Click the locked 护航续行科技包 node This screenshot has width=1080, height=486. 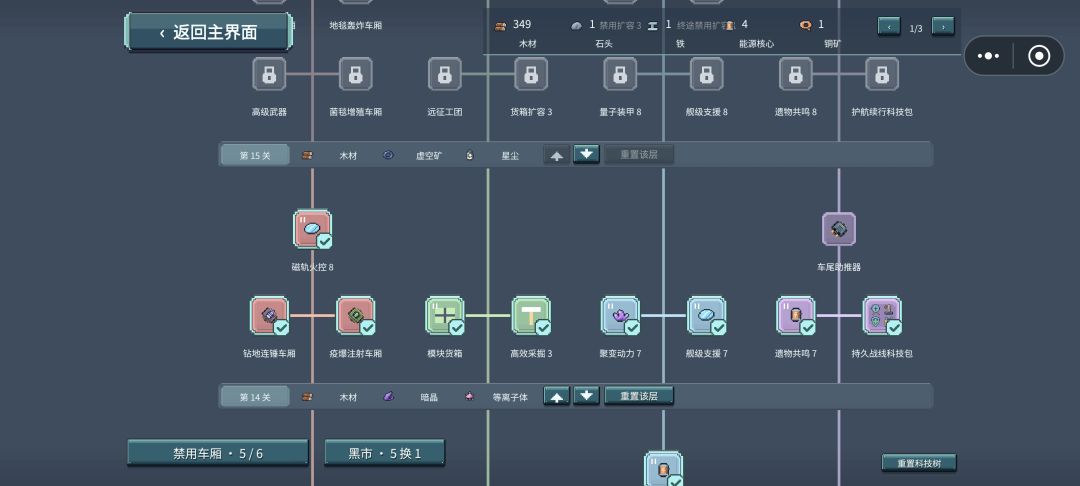[882, 74]
